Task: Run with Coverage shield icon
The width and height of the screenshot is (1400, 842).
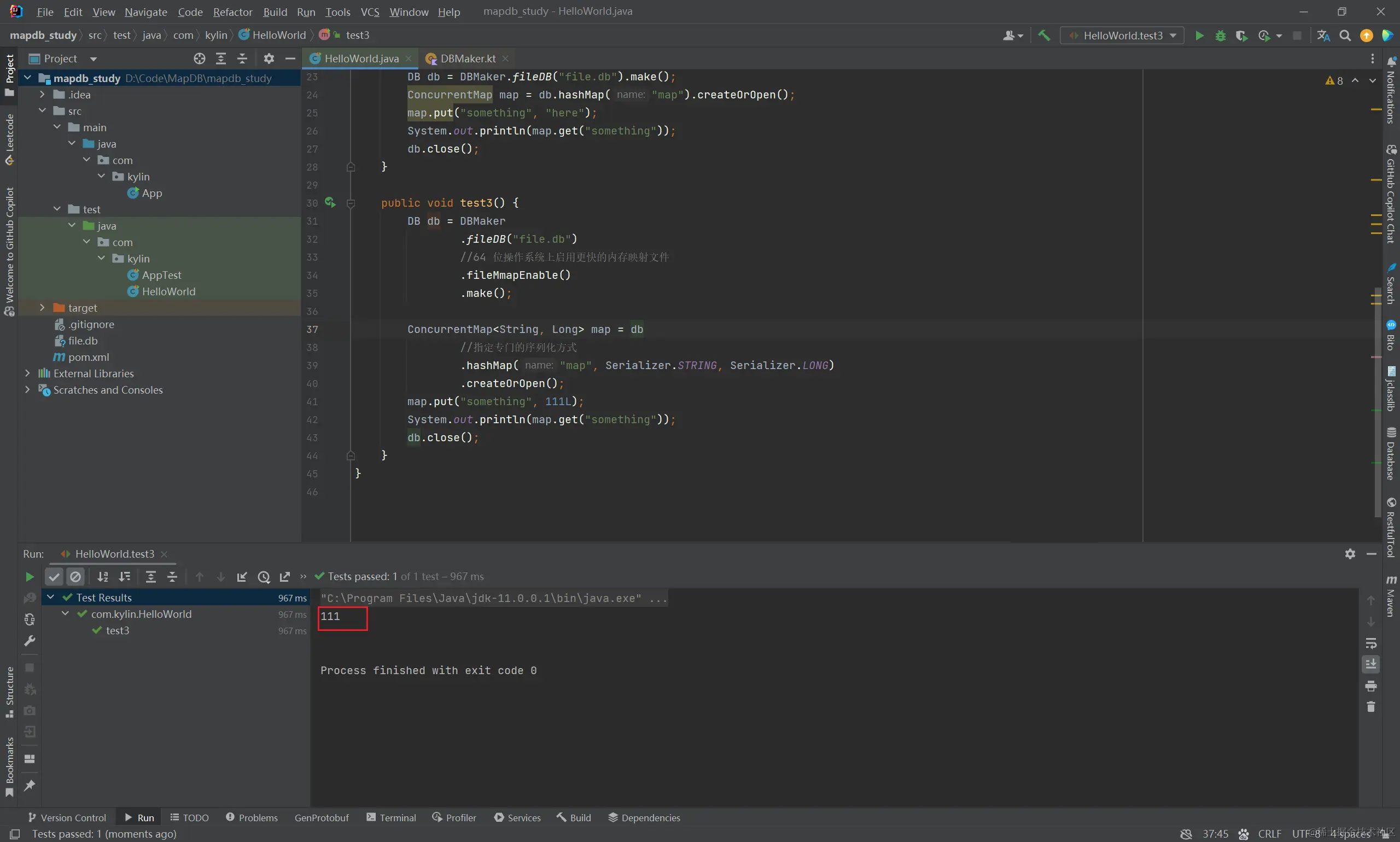Action: 1241,35
